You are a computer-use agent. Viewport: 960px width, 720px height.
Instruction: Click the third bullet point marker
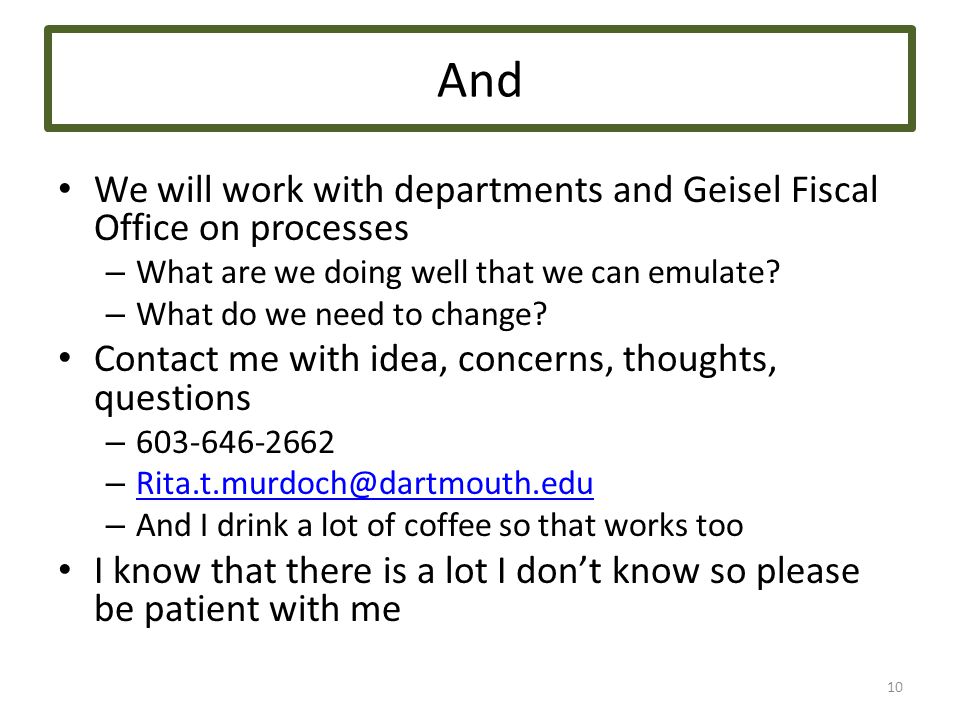66,570
